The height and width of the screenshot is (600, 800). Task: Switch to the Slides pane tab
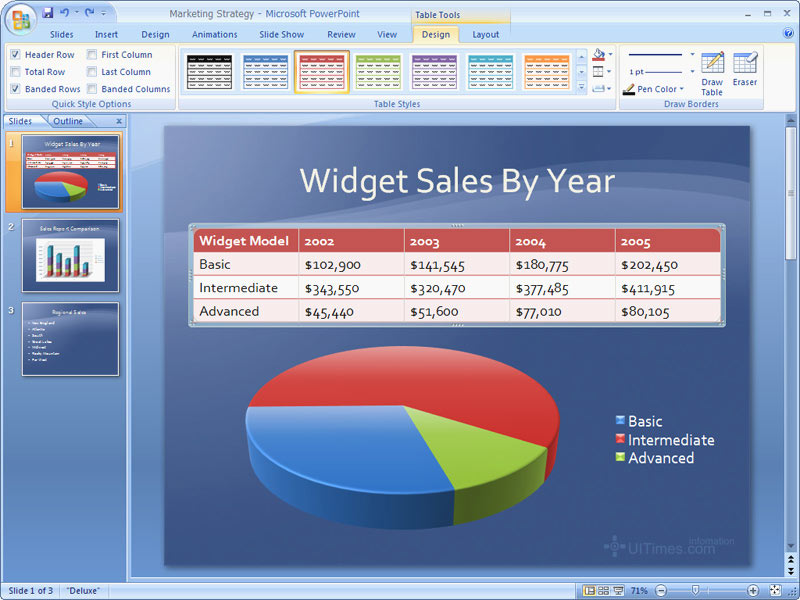point(20,121)
